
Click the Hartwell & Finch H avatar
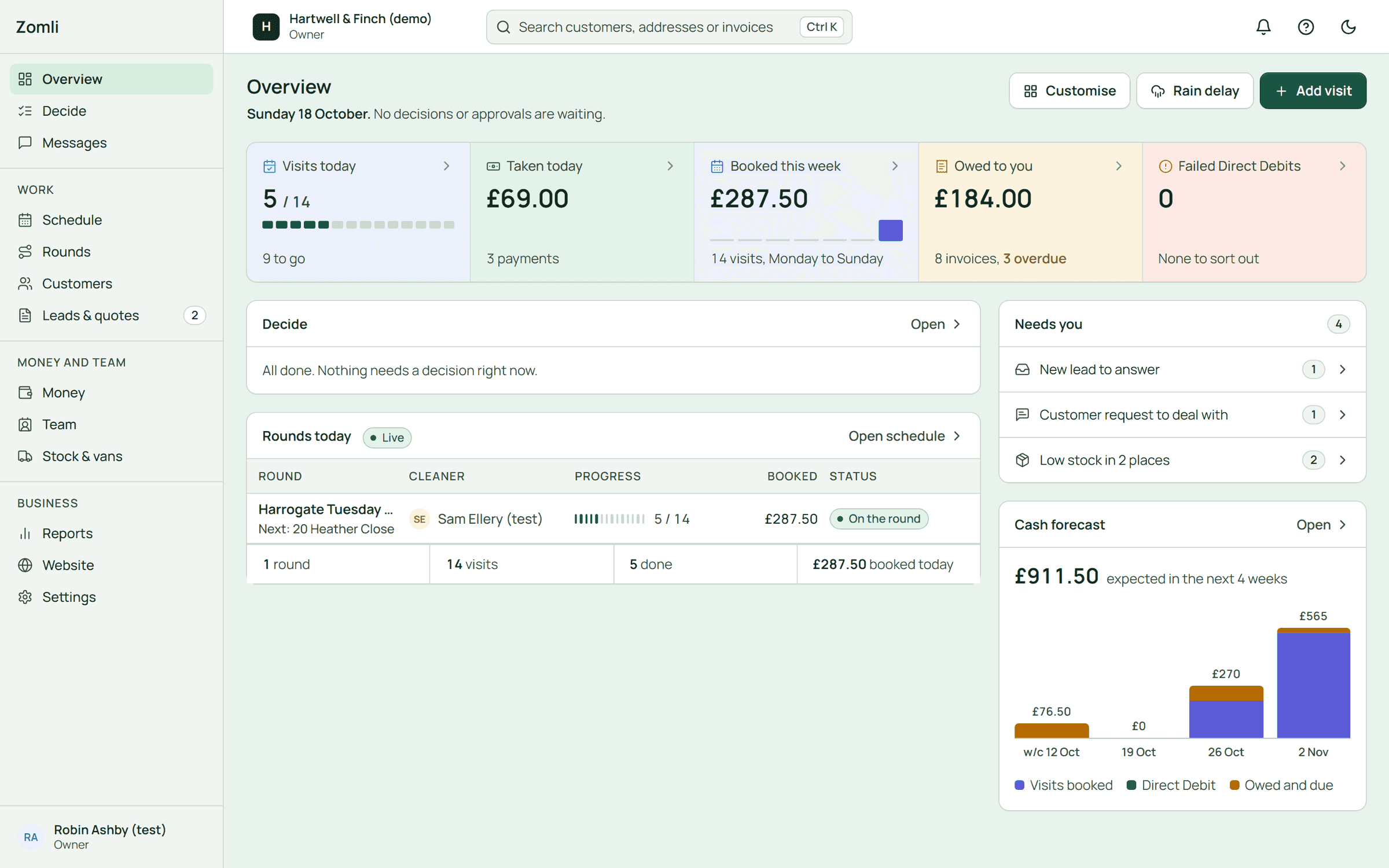point(266,27)
